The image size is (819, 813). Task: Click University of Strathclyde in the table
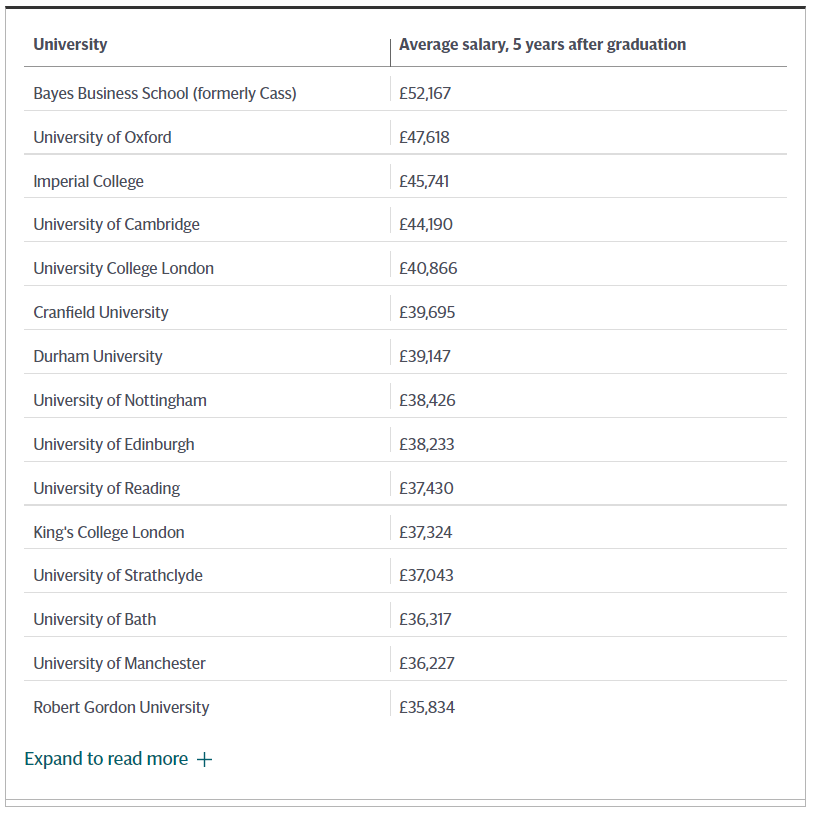tap(118, 575)
